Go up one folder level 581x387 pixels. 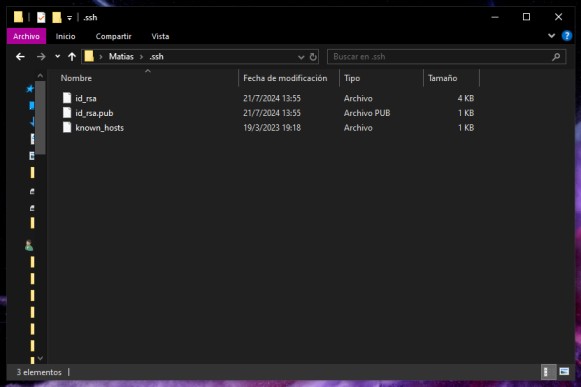pos(72,57)
